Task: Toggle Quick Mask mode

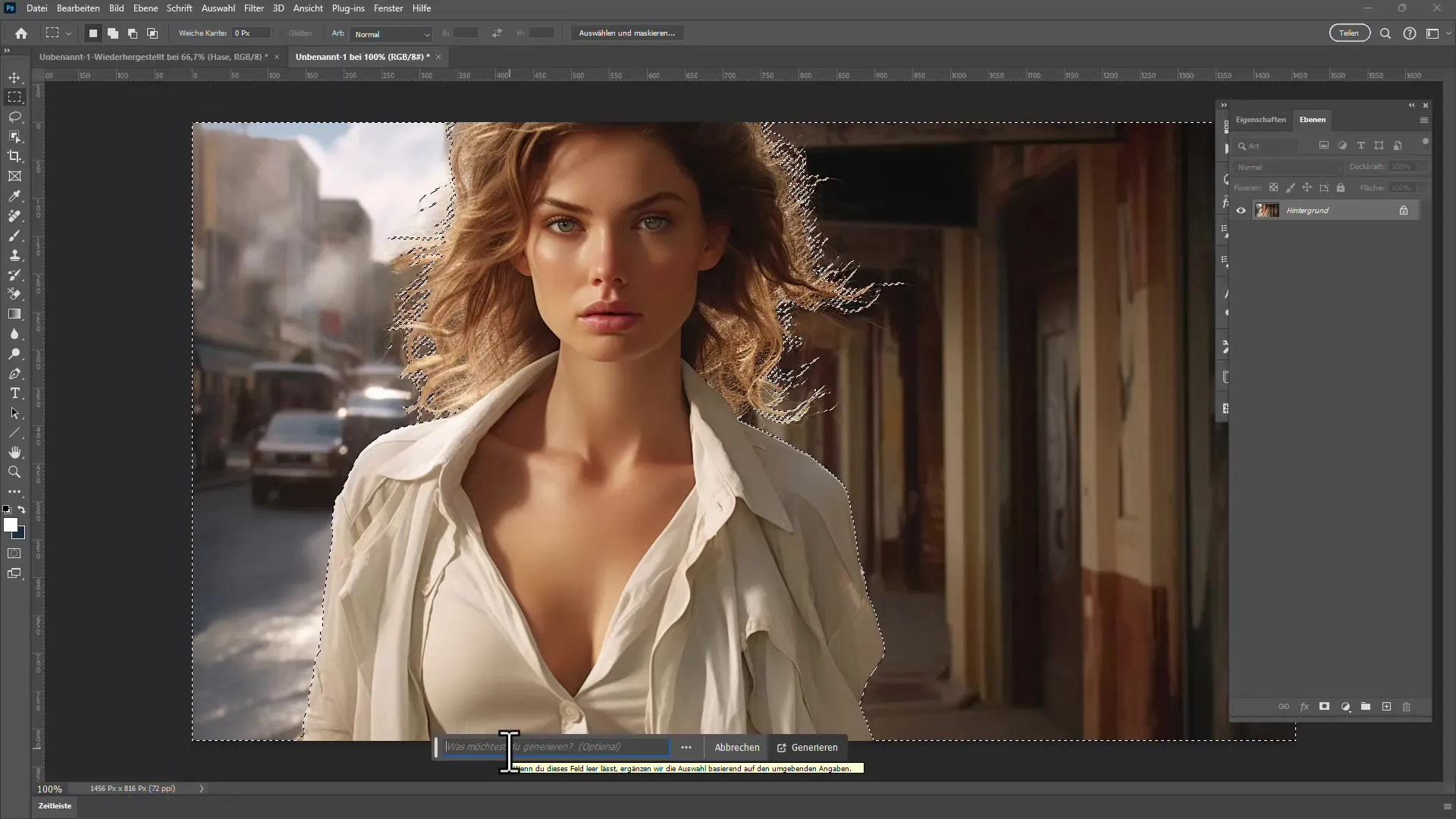Action: pos(14,554)
